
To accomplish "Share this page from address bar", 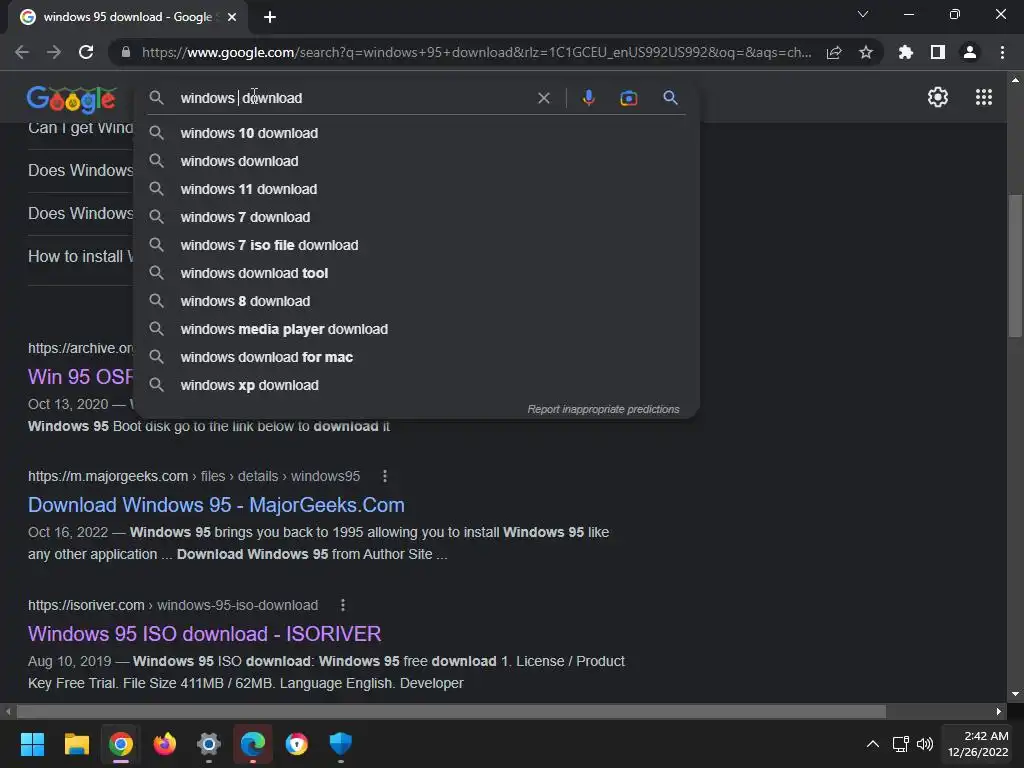I will pyautogui.click(x=834, y=52).
